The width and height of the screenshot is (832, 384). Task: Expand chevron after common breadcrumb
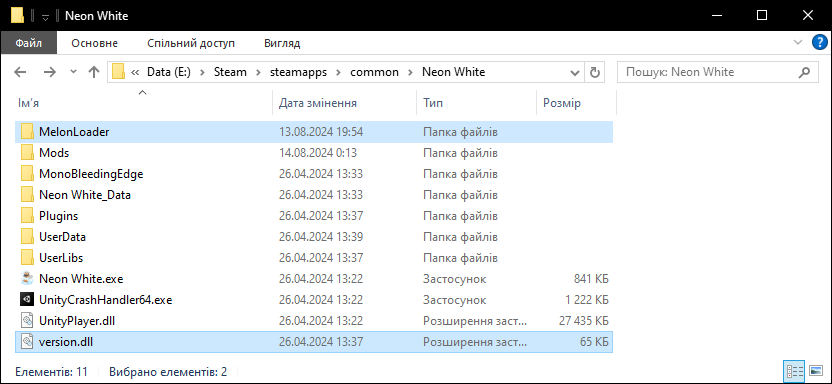coord(410,72)
